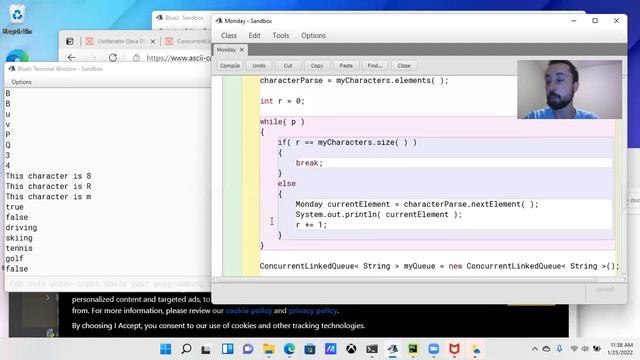Close the ListIterator Java browser tab

153,41
